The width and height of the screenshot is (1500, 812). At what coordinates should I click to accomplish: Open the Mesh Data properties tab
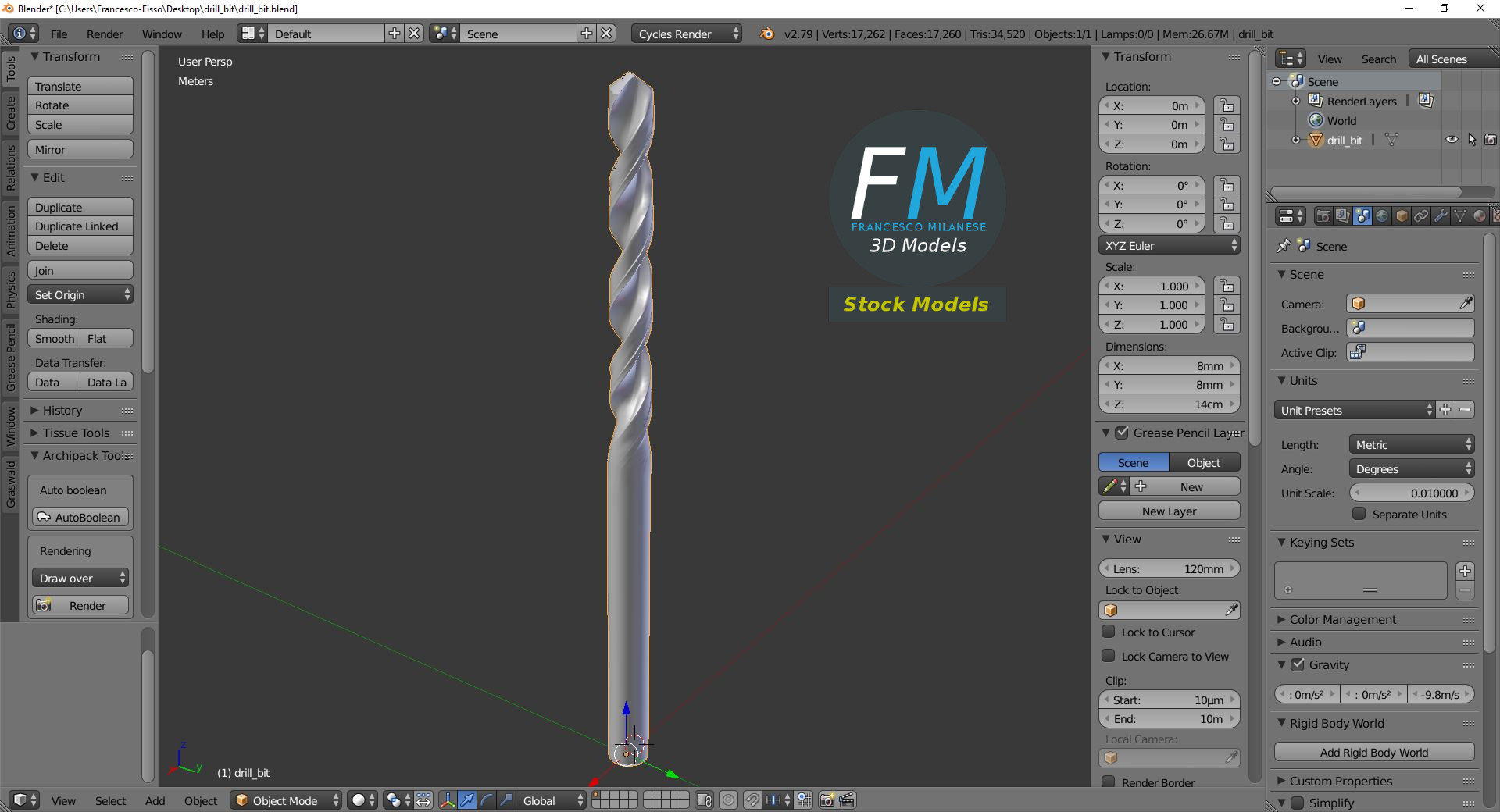(x=1460, y=216)
